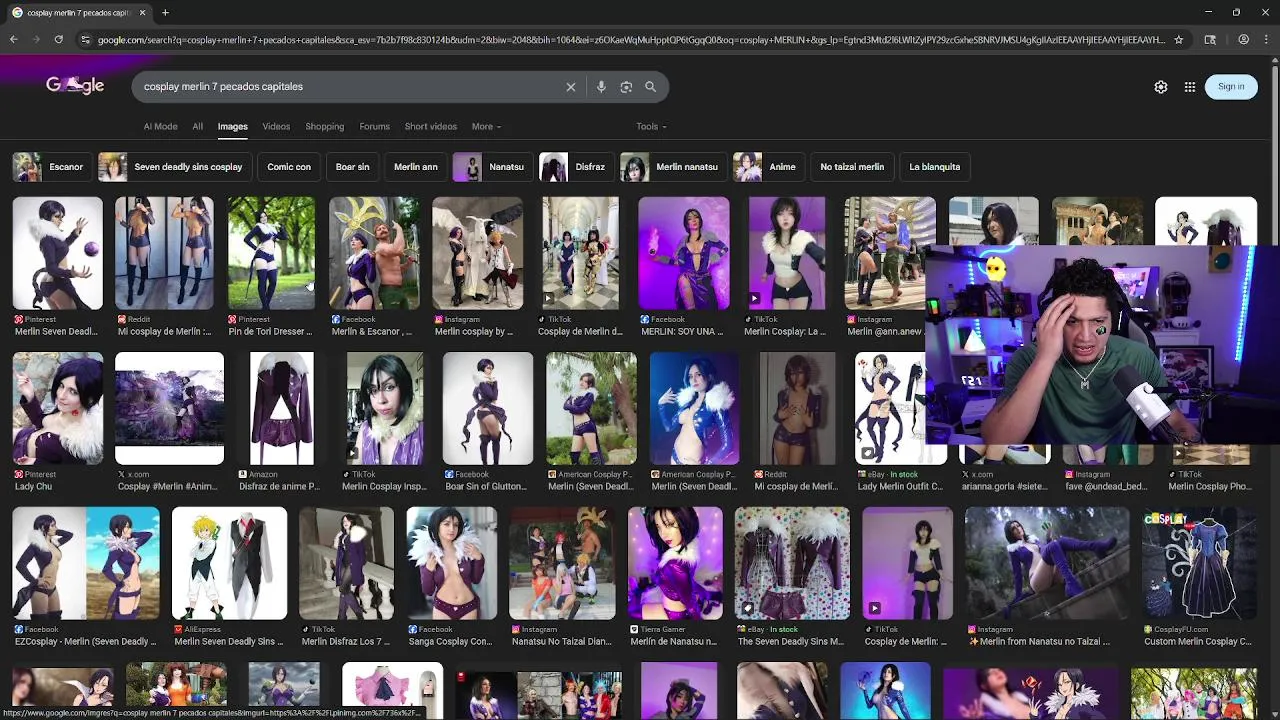
Task: Open Disfraz de anime Amazon image
Action: coord(281,408)
